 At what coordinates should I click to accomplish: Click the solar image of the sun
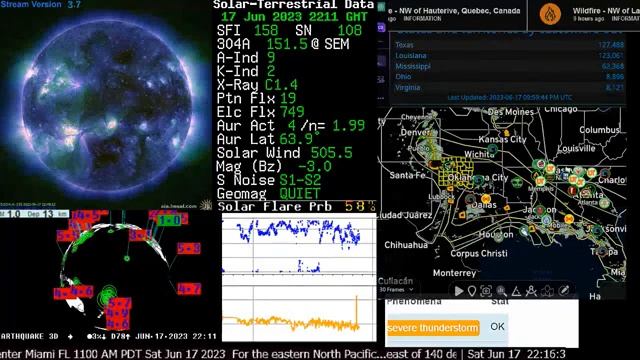coord(107,104)
